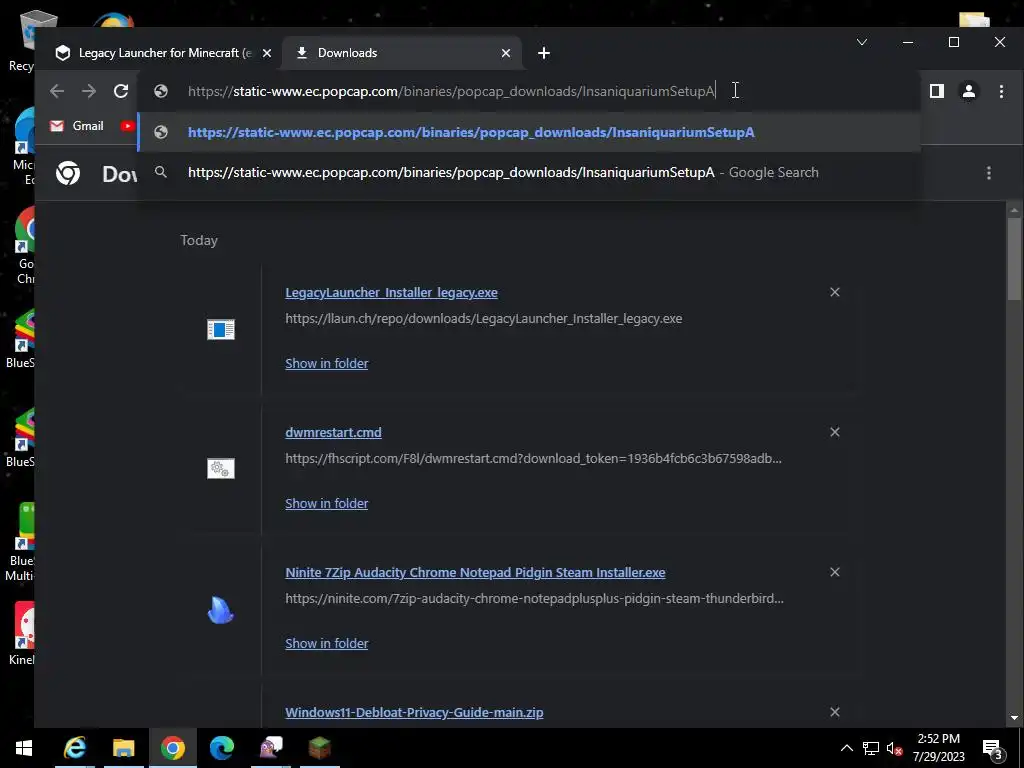Open LegacyLauncher_Installer_legacy.exe download
Viewport: 1024px width, 768px height.
click(x=391, y=293)
